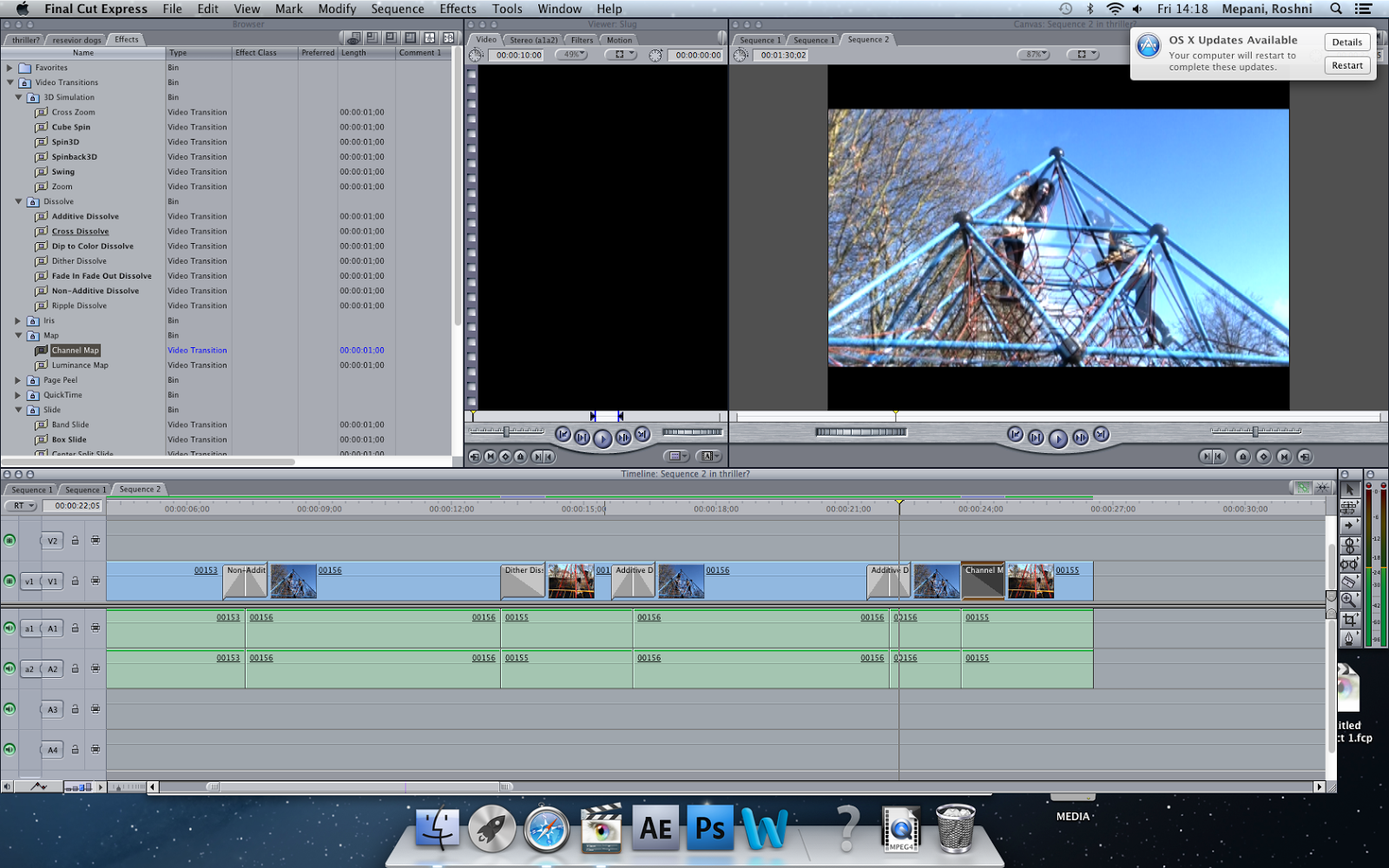Lock the V1 video track
The height and width of the screenshot is (868, 1389).
point(76,581)
